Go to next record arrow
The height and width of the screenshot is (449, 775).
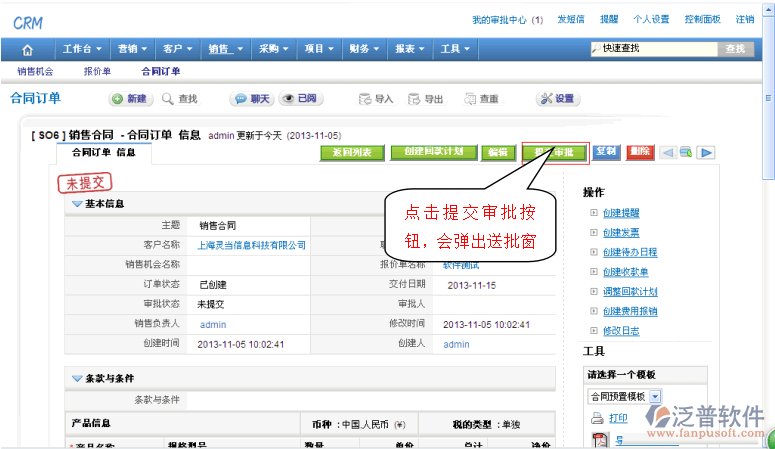pyautogui.click(x=706, y=152)
